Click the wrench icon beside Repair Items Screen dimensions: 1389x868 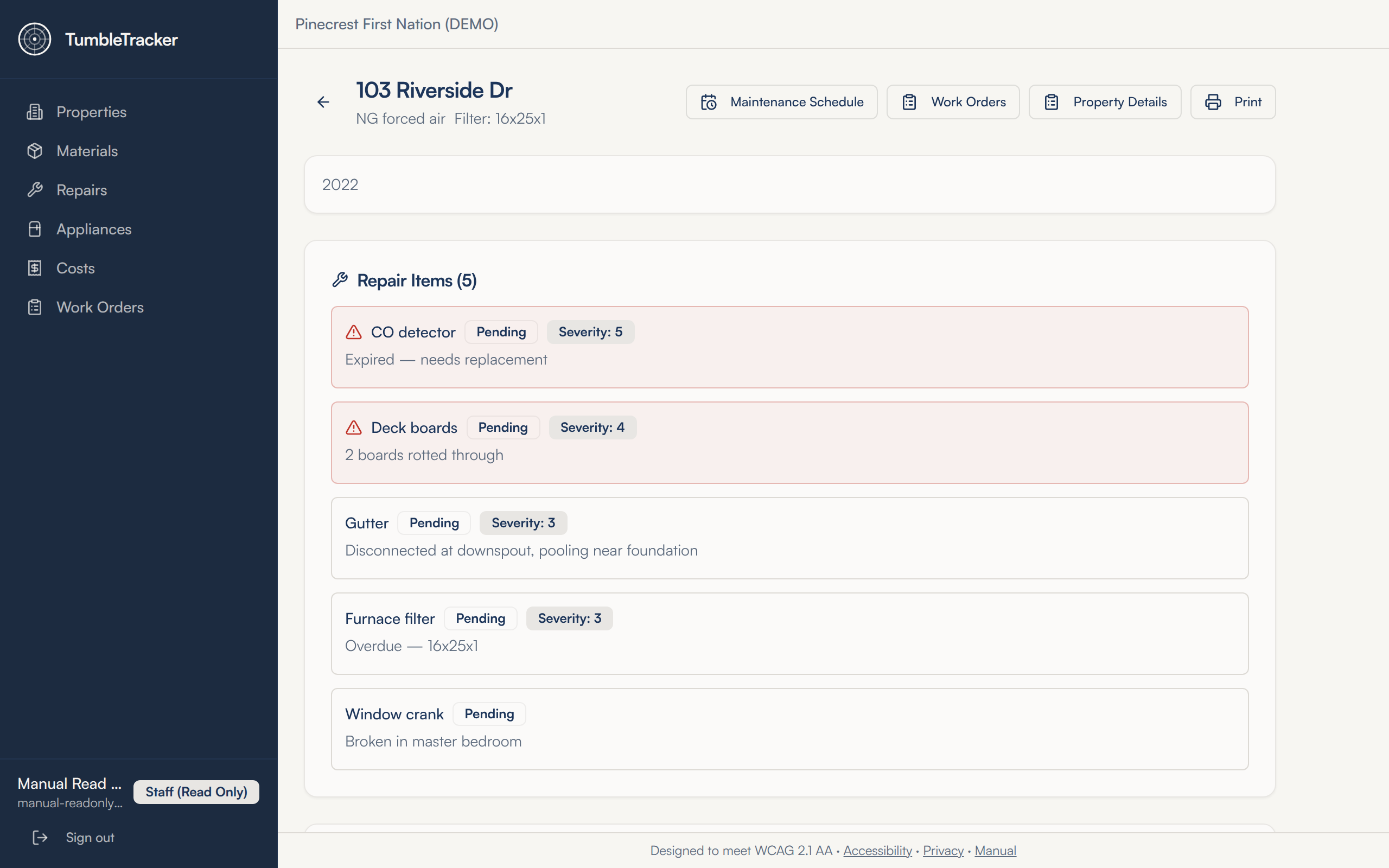(x=340, y=280)
